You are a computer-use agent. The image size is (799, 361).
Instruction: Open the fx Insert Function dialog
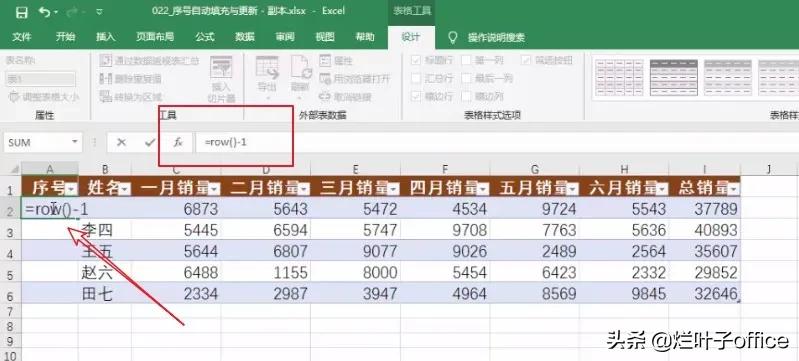point(178,143)
